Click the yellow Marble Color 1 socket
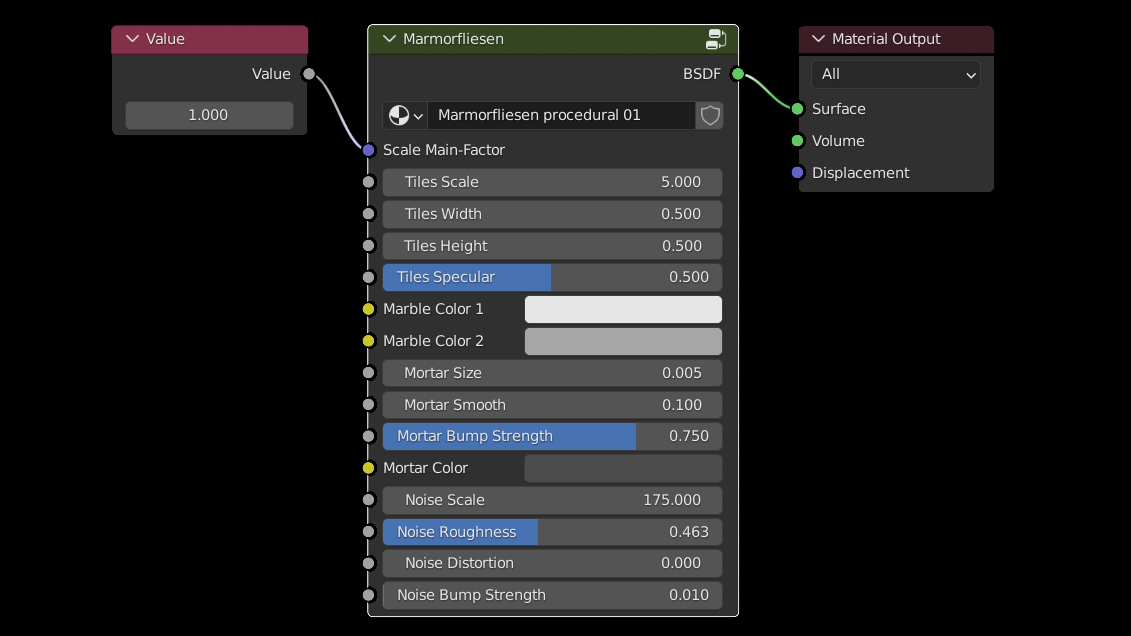Image resolution: width=1131 pixels, height=636 pixels. tap(368, 309)
